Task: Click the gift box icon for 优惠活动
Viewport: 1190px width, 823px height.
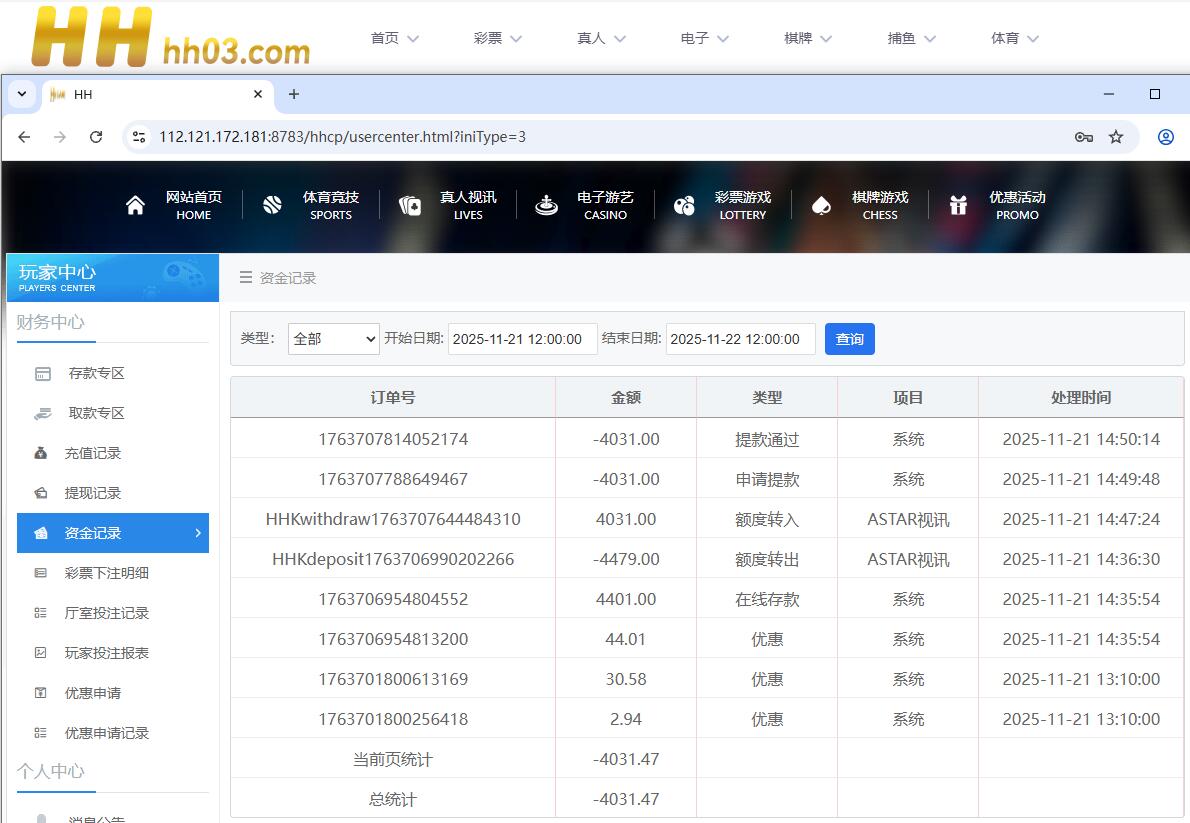Action: pos(958,205)
